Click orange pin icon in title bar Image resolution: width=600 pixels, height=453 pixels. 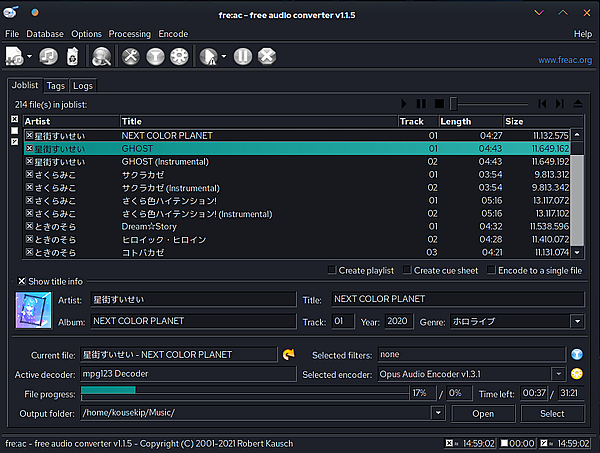click(x=35, y=12)
